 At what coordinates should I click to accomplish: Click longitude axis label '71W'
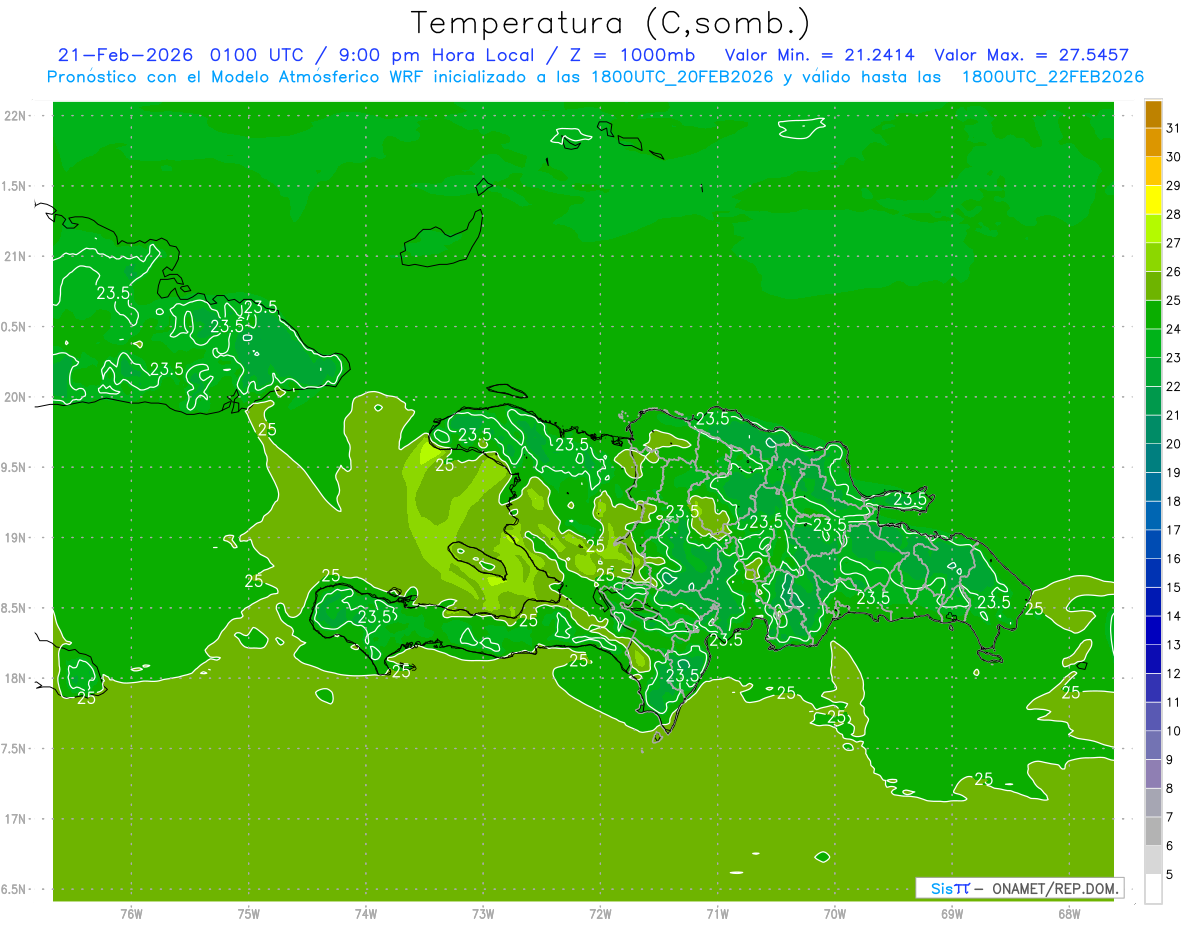[717, 913]
